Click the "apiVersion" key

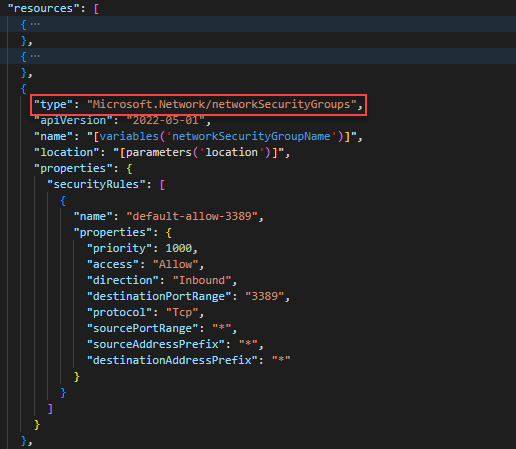73,120
